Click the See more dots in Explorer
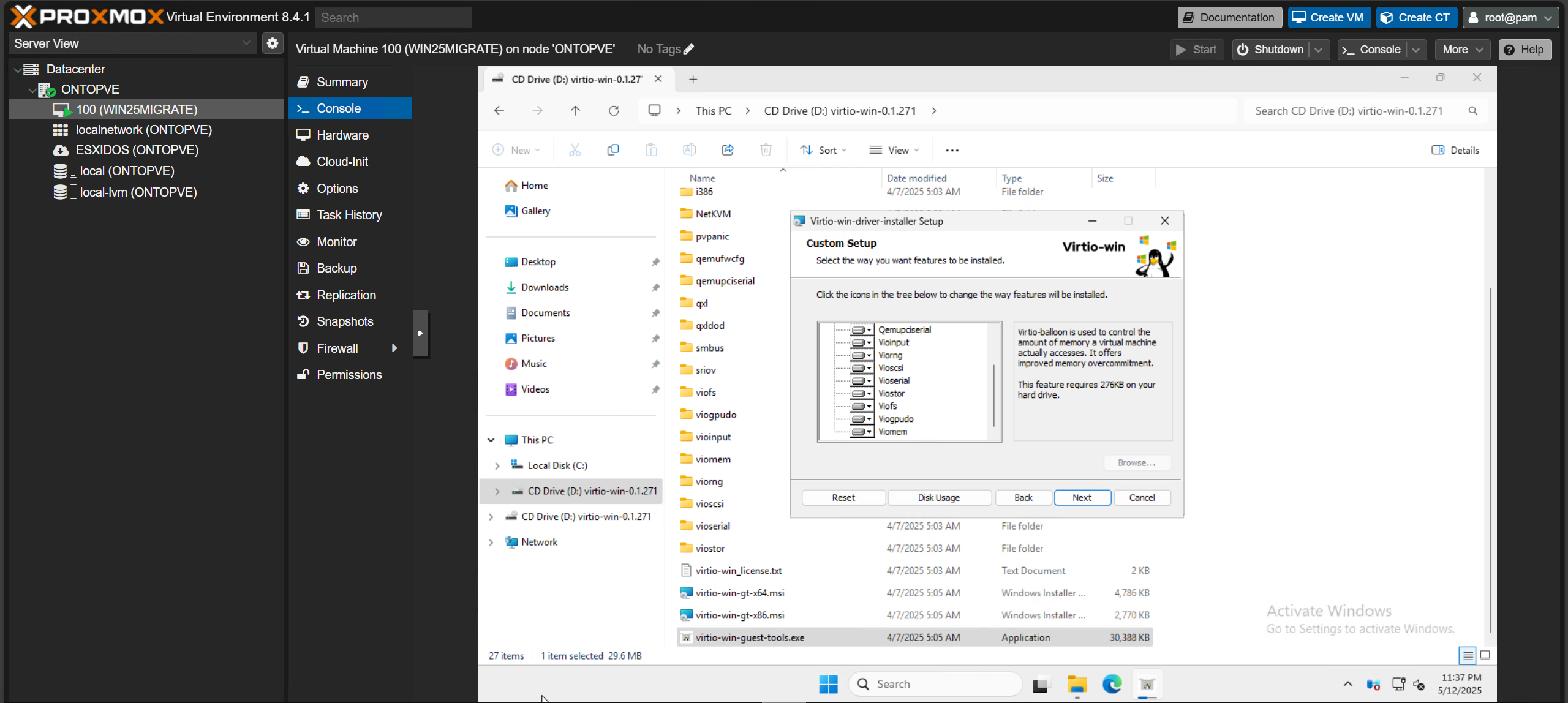1568x703 pixels. click(952, 150)
